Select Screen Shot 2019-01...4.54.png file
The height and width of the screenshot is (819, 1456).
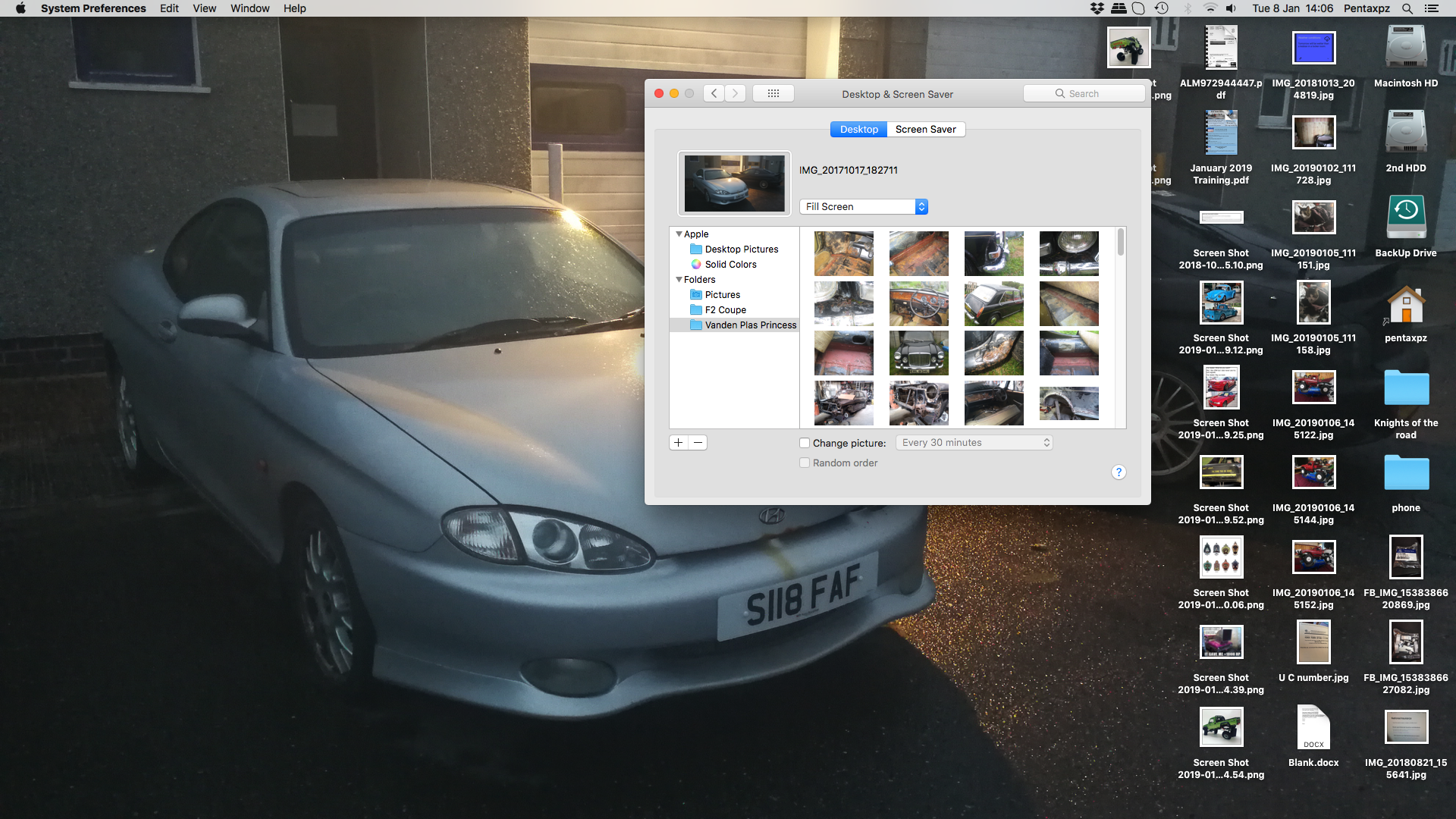[x=1221, y=726]
